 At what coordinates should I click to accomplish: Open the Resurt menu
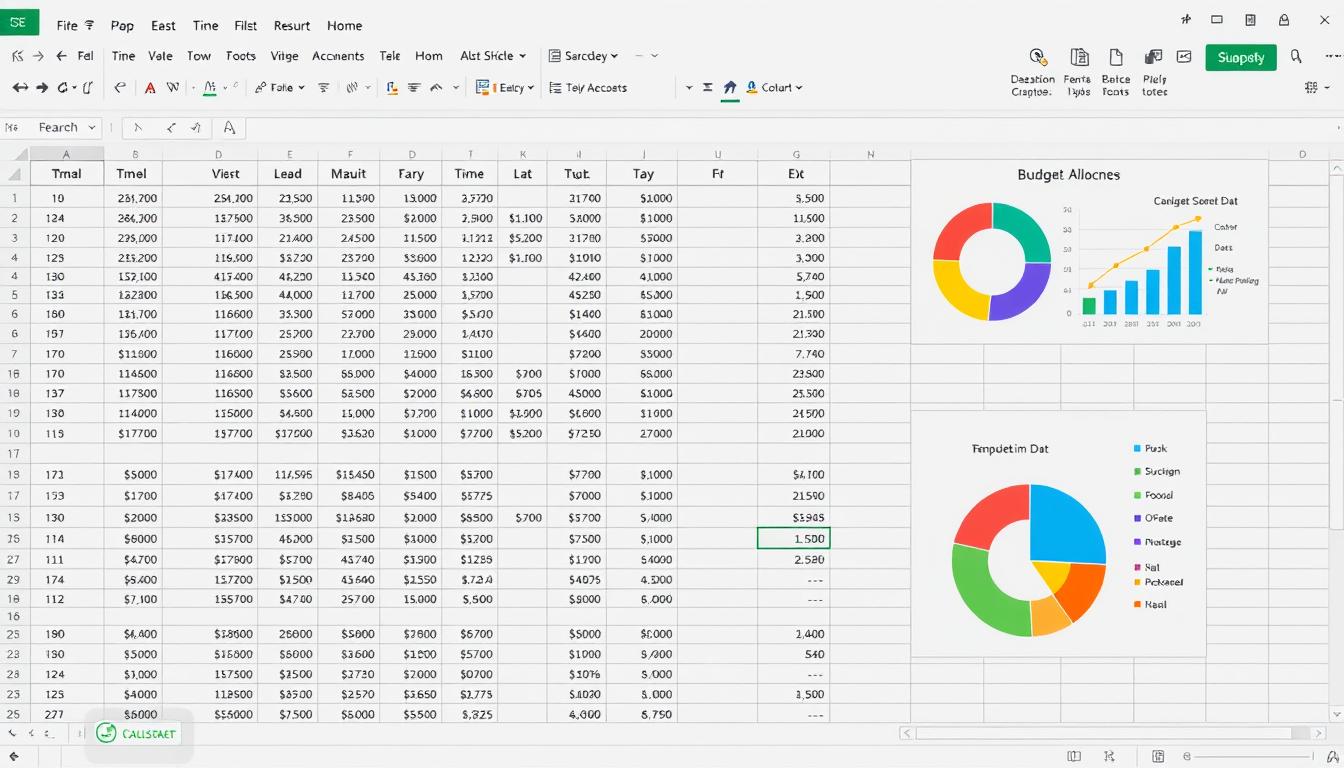click(x=291, y=25)
